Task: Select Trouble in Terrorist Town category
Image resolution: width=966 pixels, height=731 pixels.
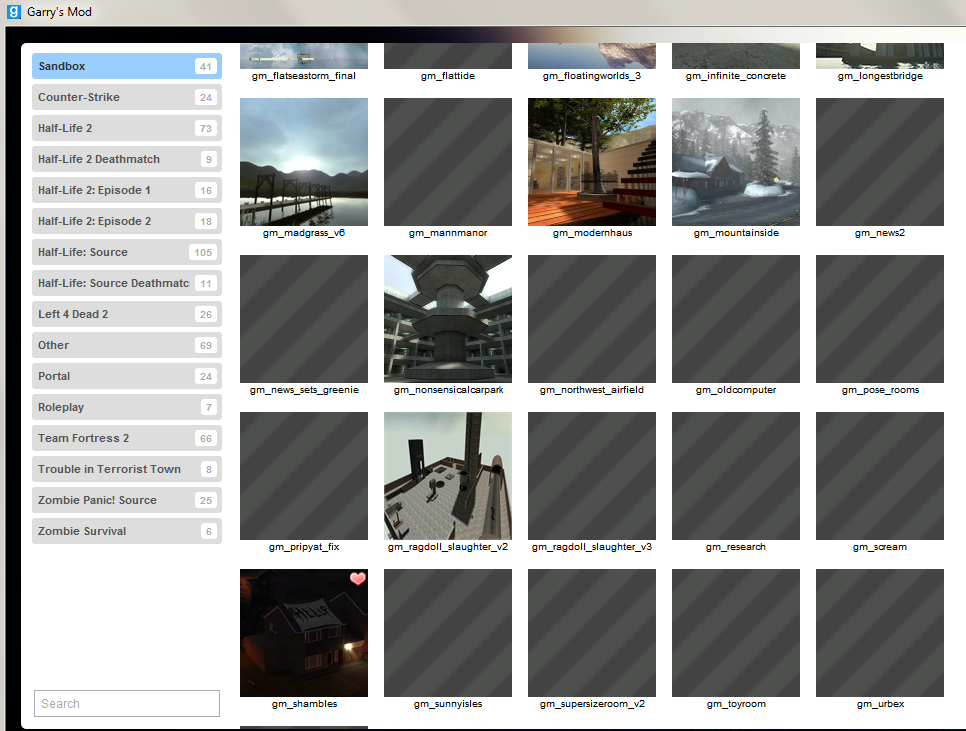Action: [x=127, y=469]
